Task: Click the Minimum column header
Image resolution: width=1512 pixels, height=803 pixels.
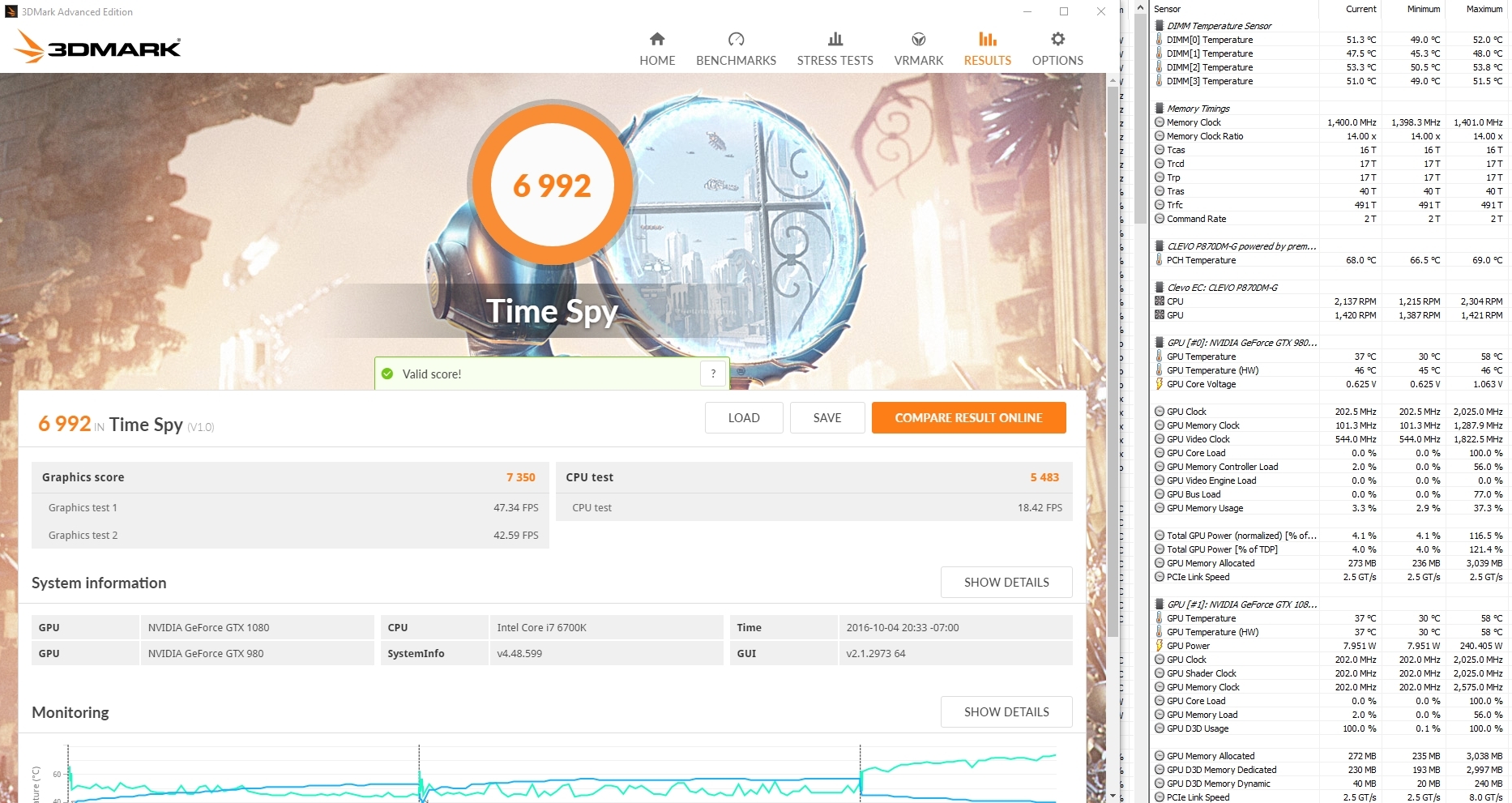Action: [x=1413, y=9]
